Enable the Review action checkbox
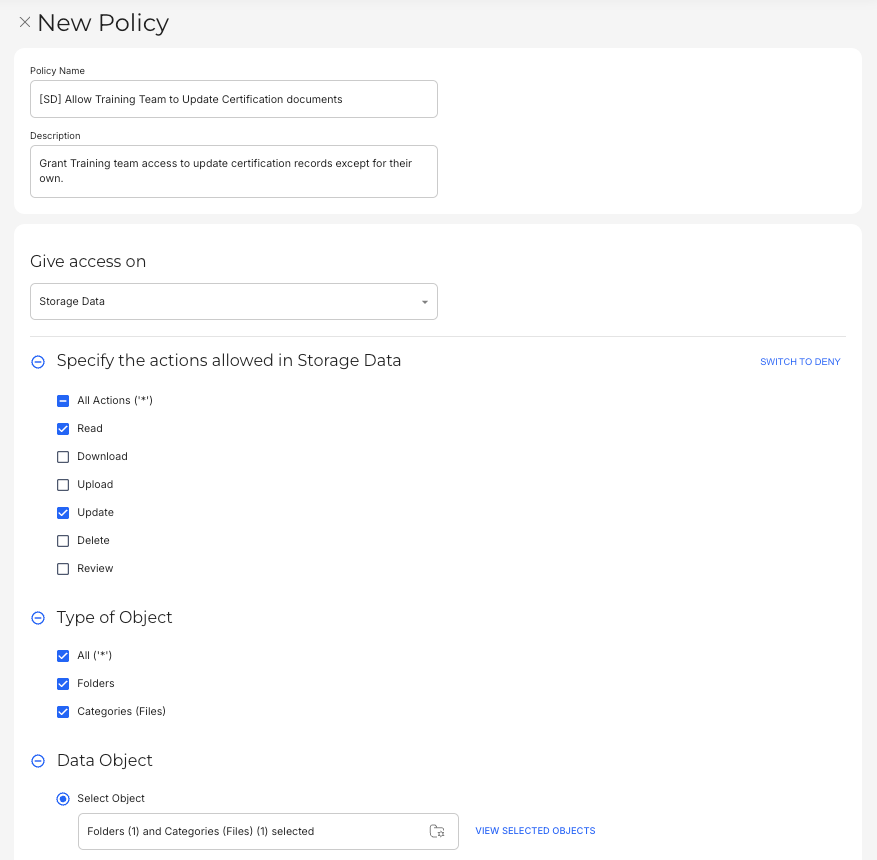This screenshot has width=877, height=860. [63, 569]
